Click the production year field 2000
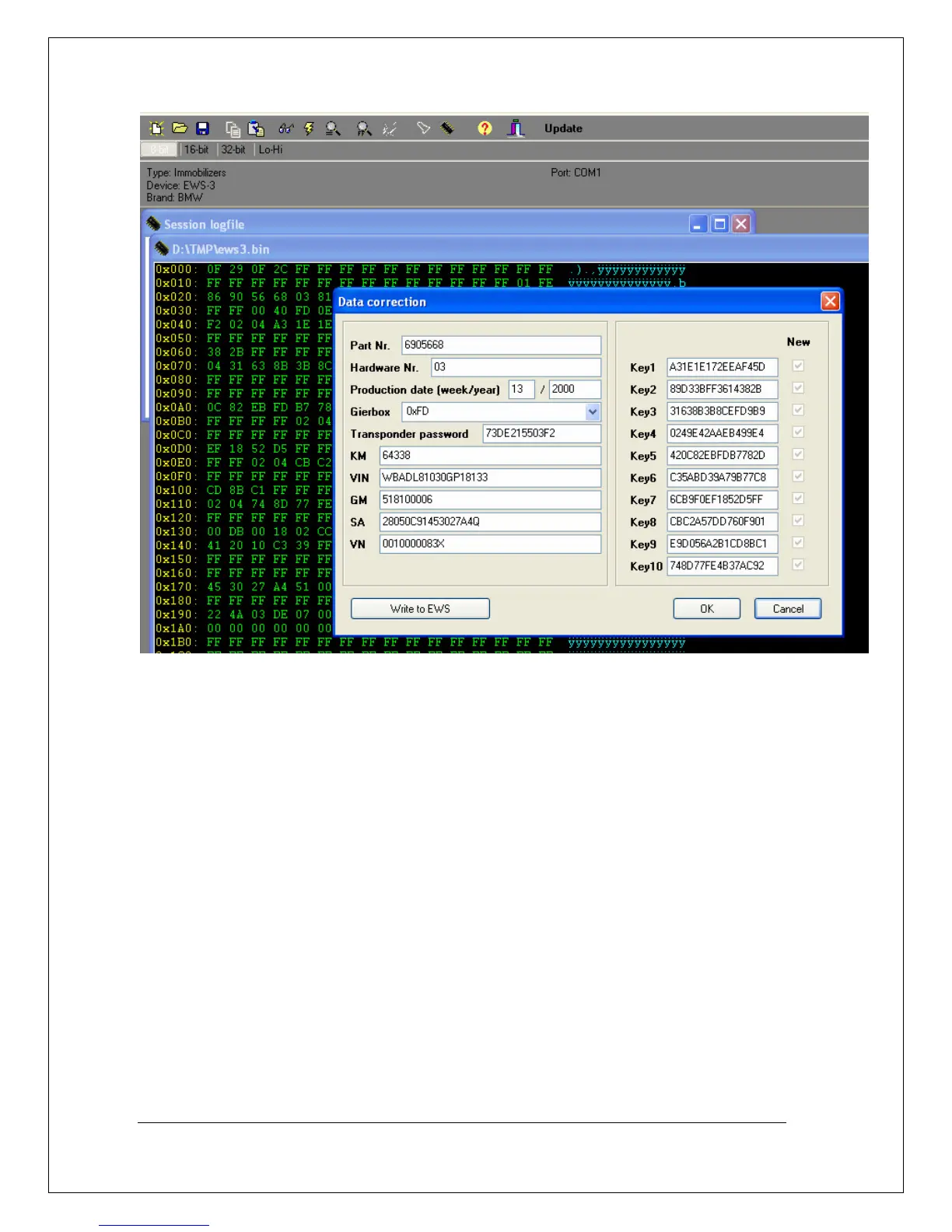 (x=576, y=389)
